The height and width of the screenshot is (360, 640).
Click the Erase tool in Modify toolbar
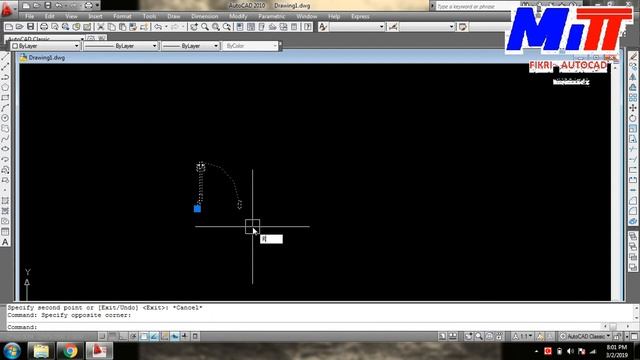[x=633, y=56]
